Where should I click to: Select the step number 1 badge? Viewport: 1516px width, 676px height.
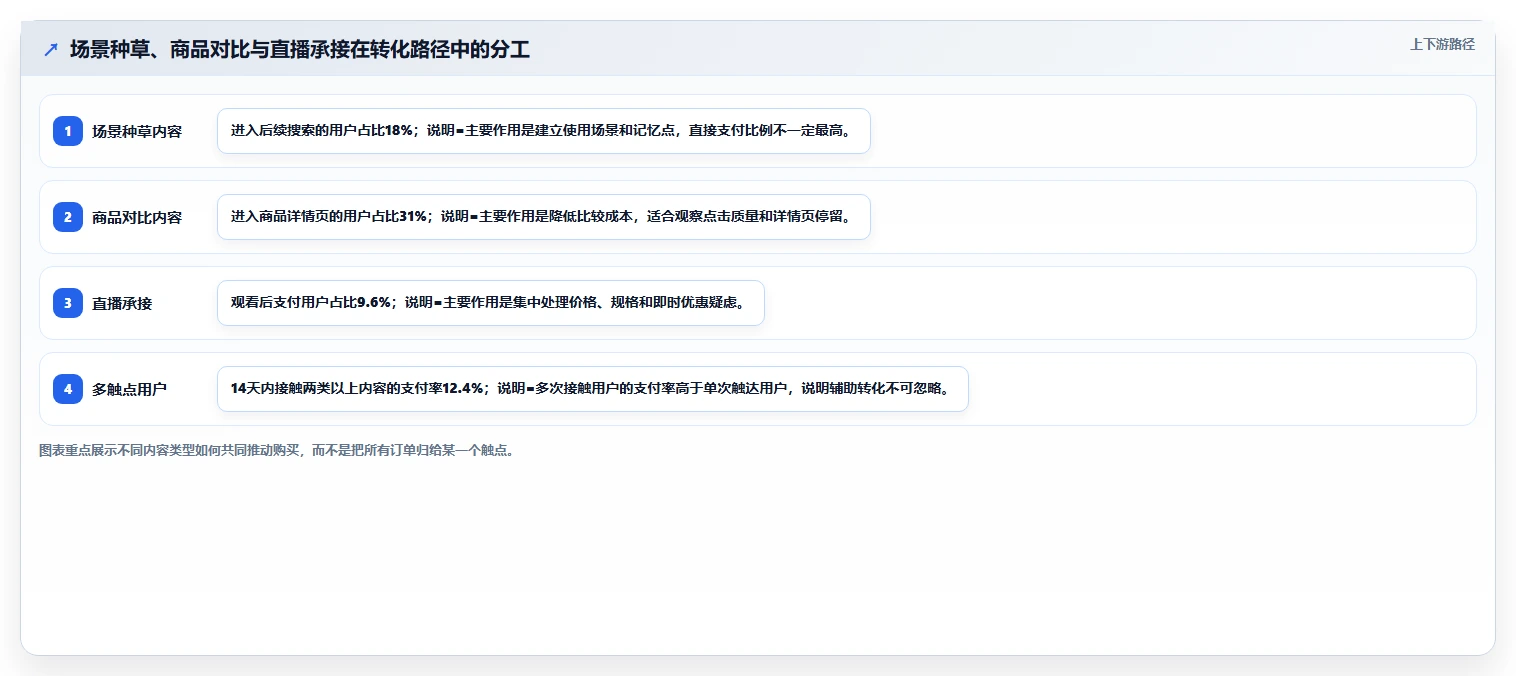coord(68,131)
